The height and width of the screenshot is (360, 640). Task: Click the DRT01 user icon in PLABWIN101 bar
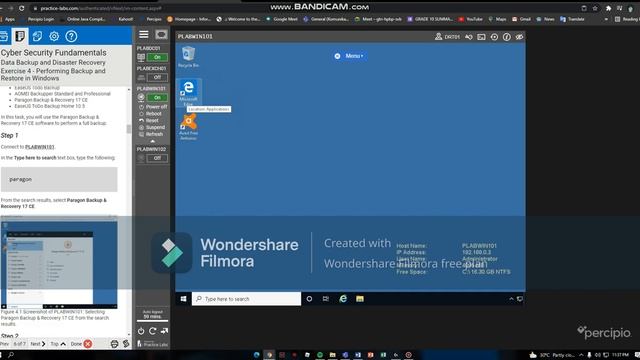coord(438,37)
